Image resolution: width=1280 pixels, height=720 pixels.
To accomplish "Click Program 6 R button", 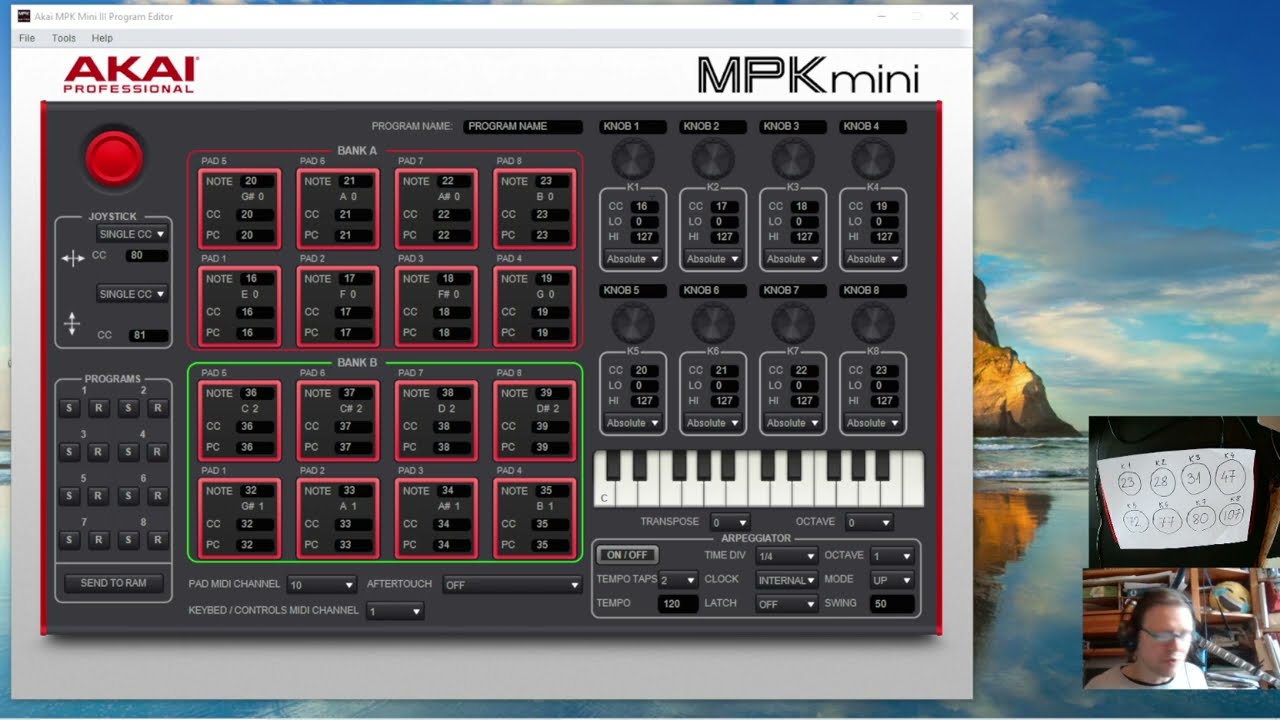I will [157, 496].
